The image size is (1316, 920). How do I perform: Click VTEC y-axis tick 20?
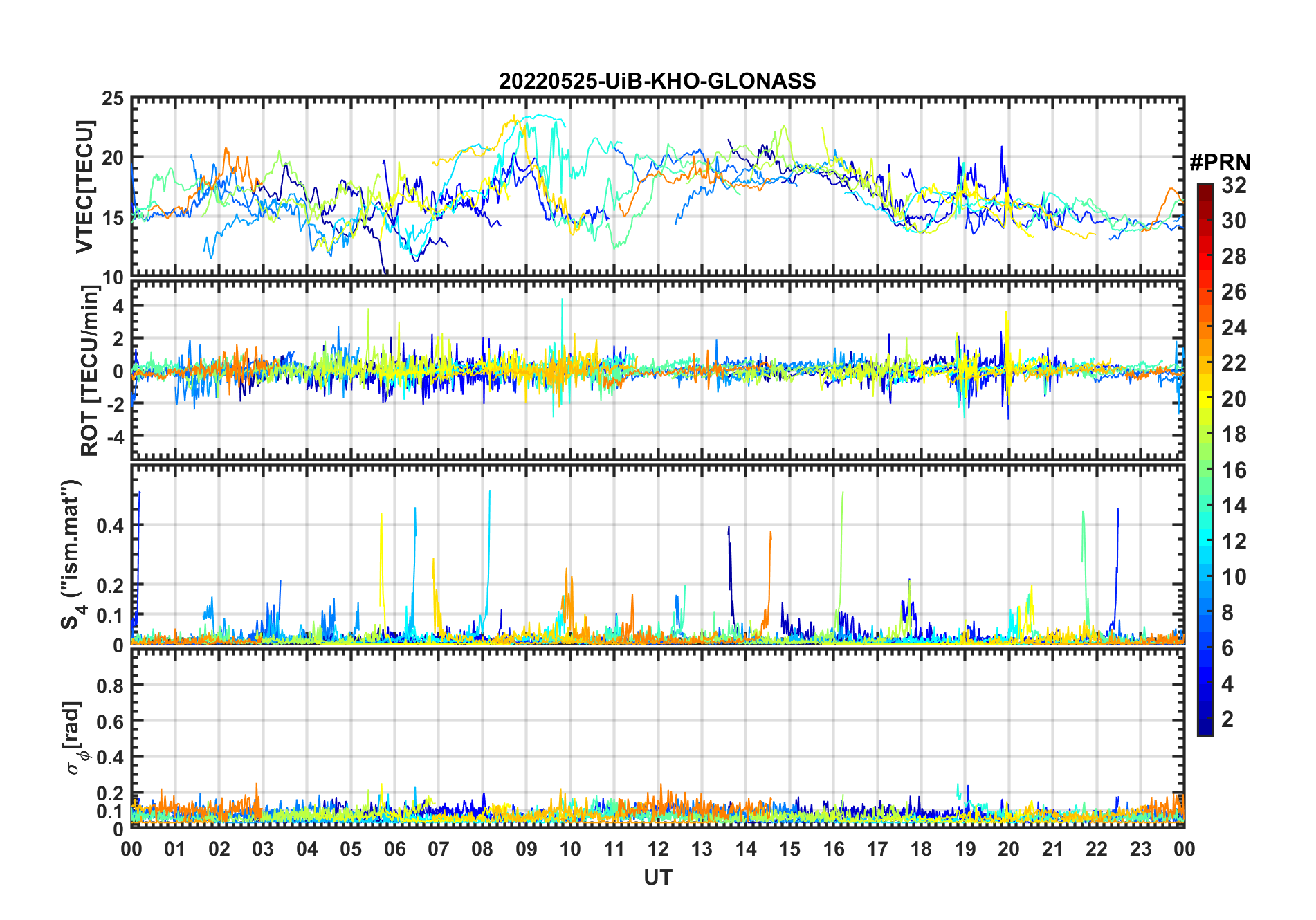tap(113, 158)
